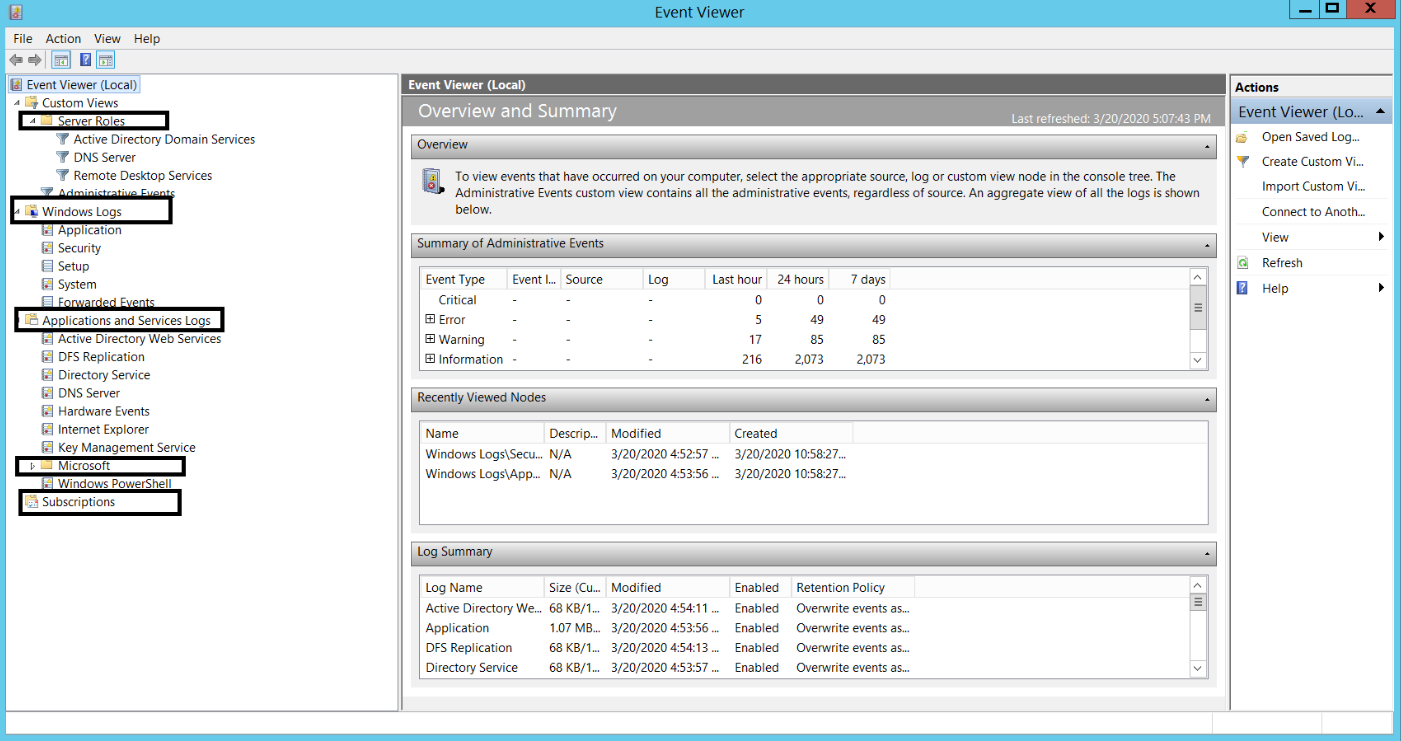Click Connect to Another Computer action

pyautogui.click(x=1311, y=212)
